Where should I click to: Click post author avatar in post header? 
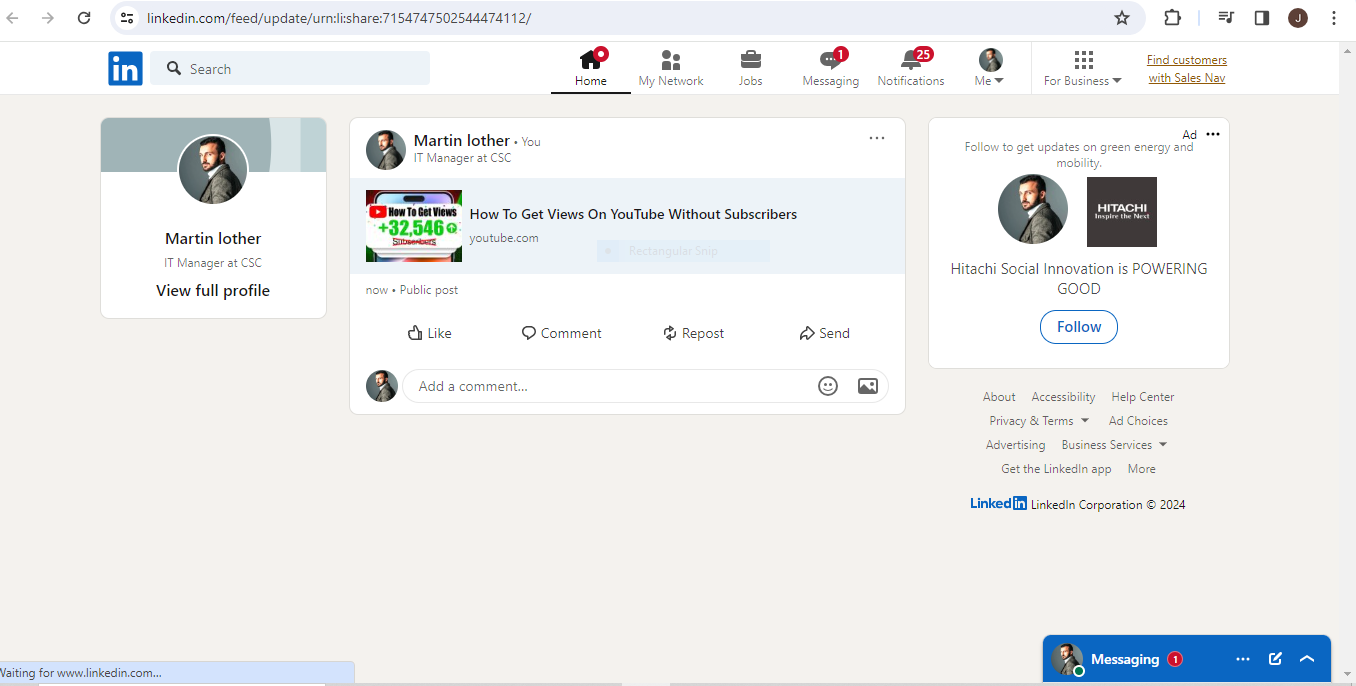(x=386, y=150)
